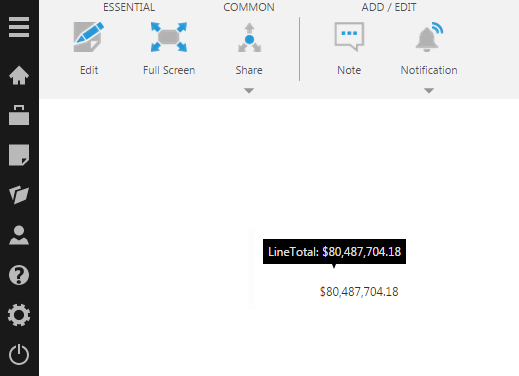Click the Notification bell icon
Screen dimensions: 519x376
point(429,37)
